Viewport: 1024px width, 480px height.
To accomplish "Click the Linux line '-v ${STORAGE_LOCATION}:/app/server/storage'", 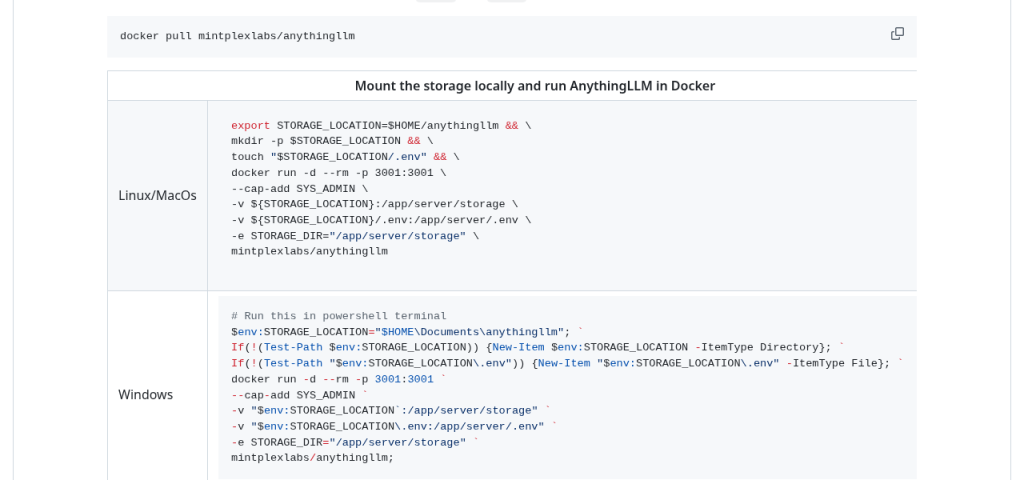I will coord(375,204).
